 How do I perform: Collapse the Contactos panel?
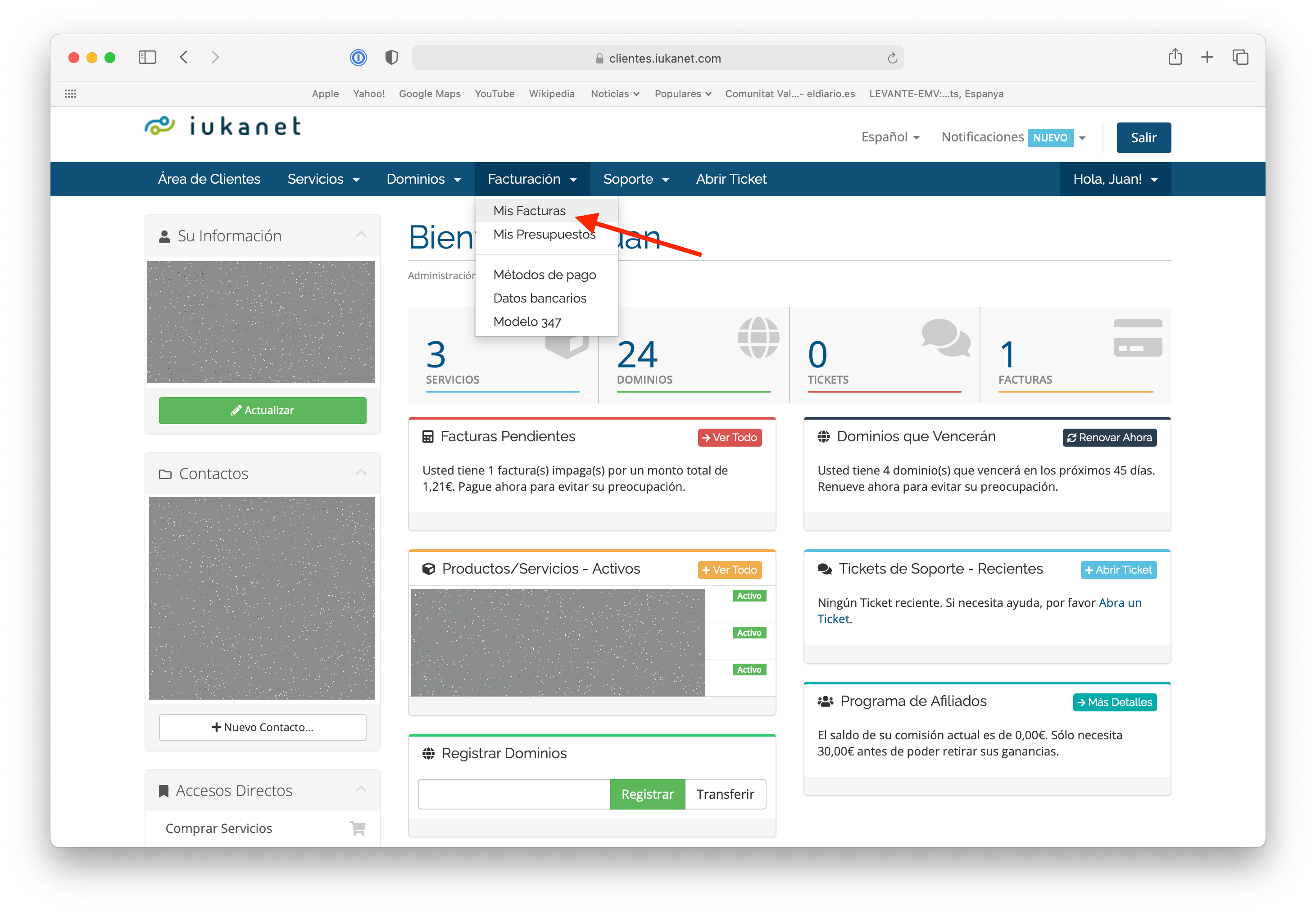pos(361,472)
